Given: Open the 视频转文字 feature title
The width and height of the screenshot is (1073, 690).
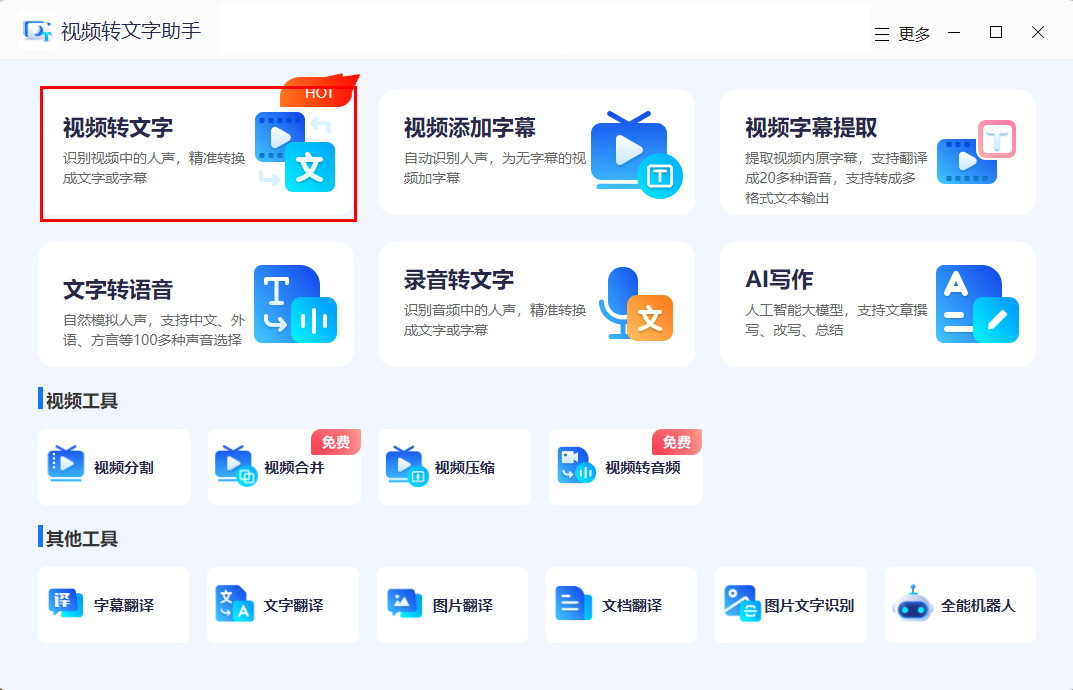Looking at the screenshot, I should click(x=118, y=128).
